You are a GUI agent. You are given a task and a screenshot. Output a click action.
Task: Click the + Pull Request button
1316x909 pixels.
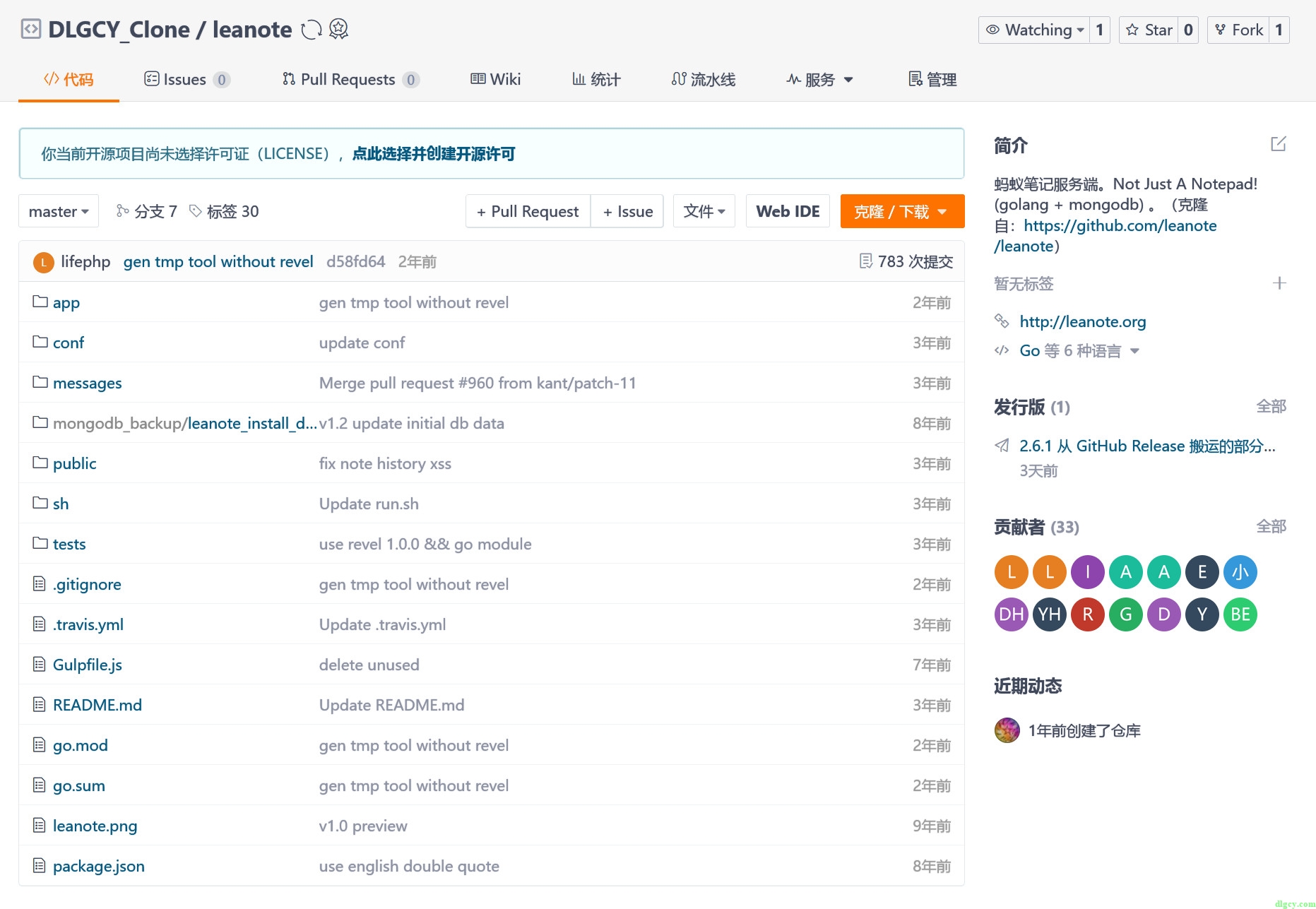pos(528,211)
